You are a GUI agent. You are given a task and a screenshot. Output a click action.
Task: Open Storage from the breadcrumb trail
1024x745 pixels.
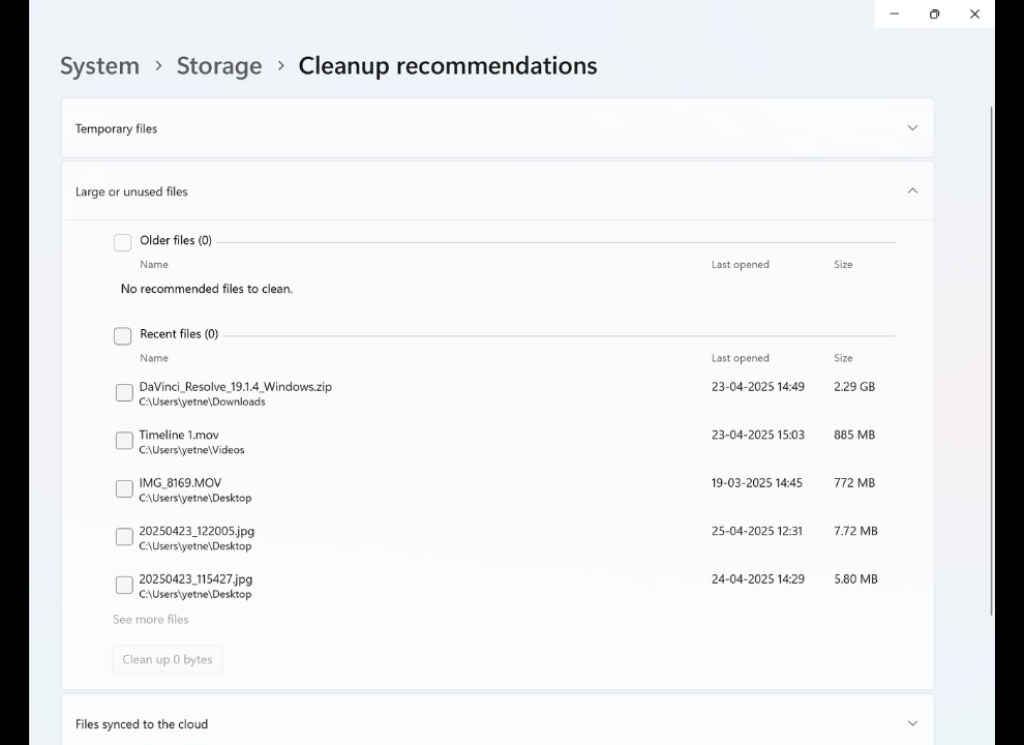click(x=218, y=66)
